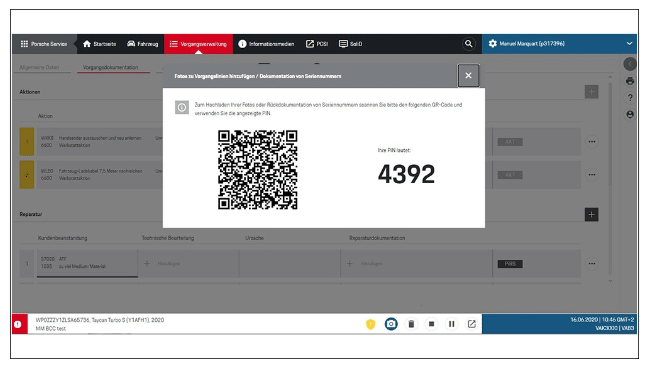
Task: Open more options for the ATF repair row
Action: [592, 264]
